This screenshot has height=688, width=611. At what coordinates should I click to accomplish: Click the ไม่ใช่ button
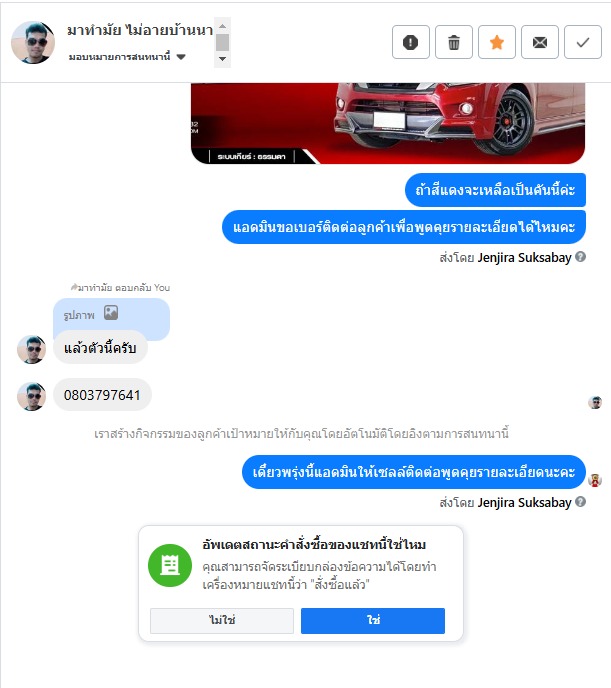[222, 620]
